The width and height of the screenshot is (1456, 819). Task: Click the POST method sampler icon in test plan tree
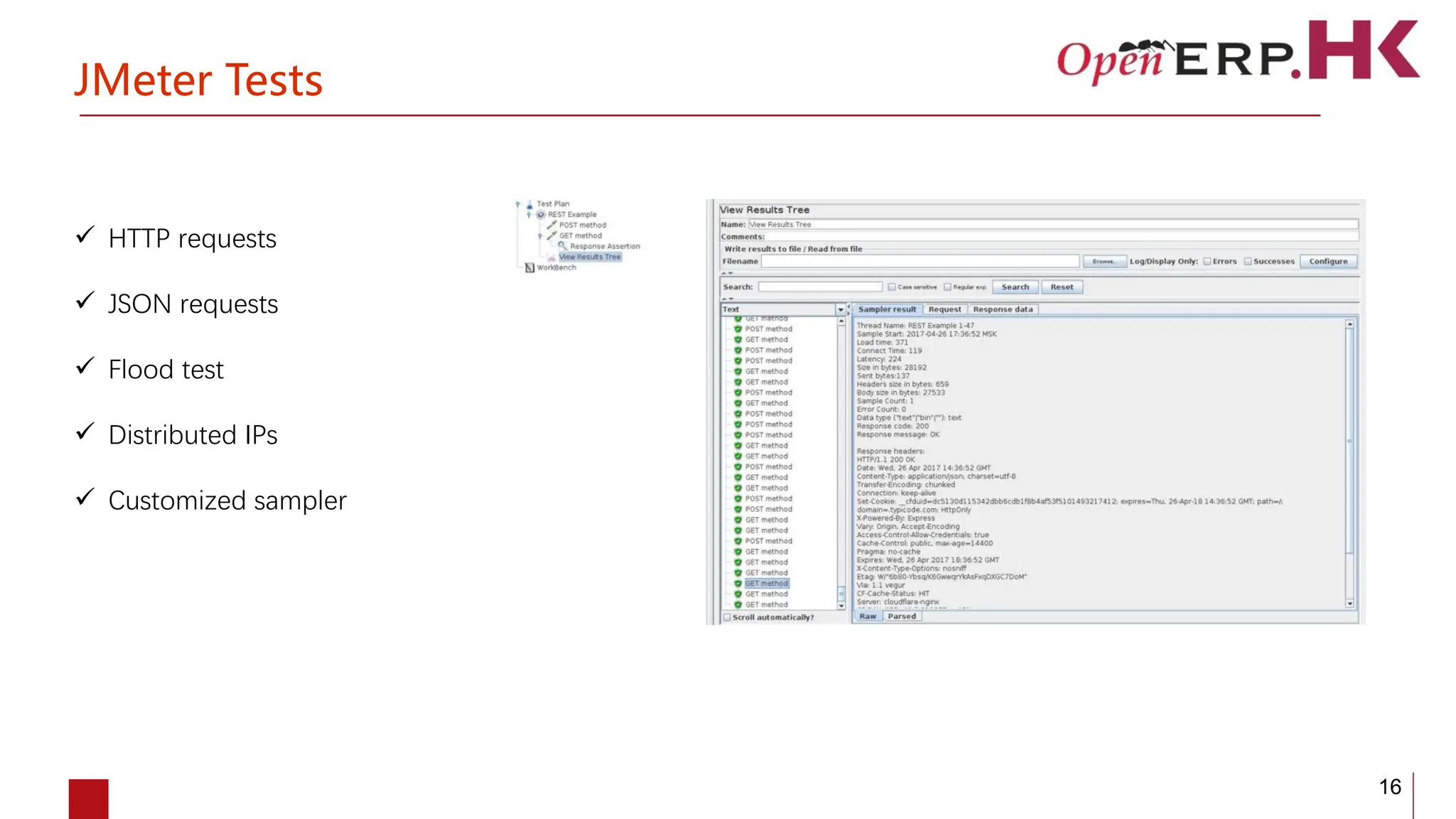tap(552, 225)
